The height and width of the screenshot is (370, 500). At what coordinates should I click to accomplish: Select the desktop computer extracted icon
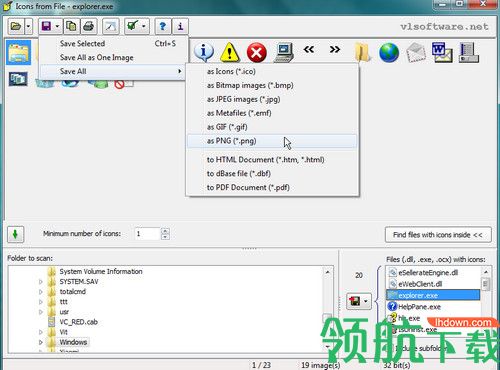pyautogui.click(x=283, y=52)
